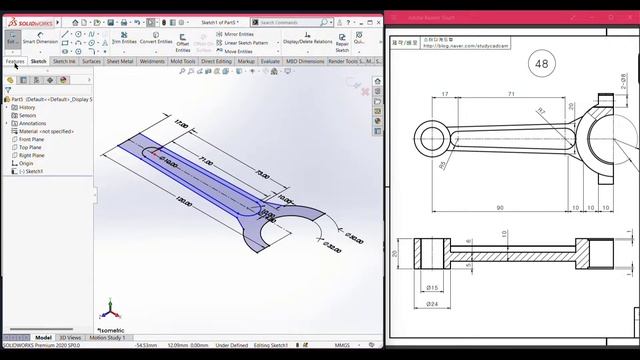The image size is (640, 360).
Task: Click the 120.00 dimension in sketch
Action: [x=183, y=201]
